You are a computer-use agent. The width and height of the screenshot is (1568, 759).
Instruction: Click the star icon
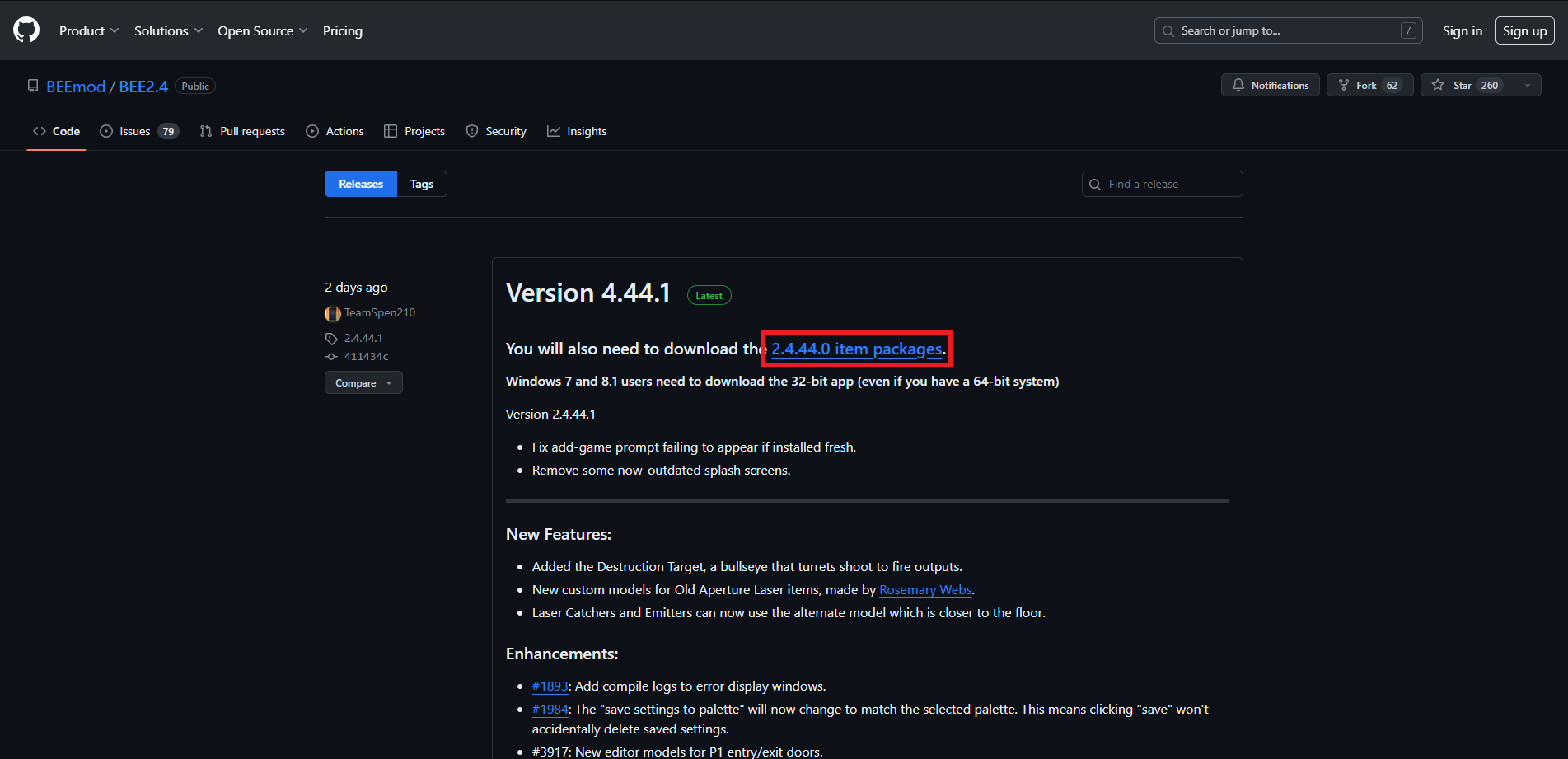click(x=1438, y=85)
